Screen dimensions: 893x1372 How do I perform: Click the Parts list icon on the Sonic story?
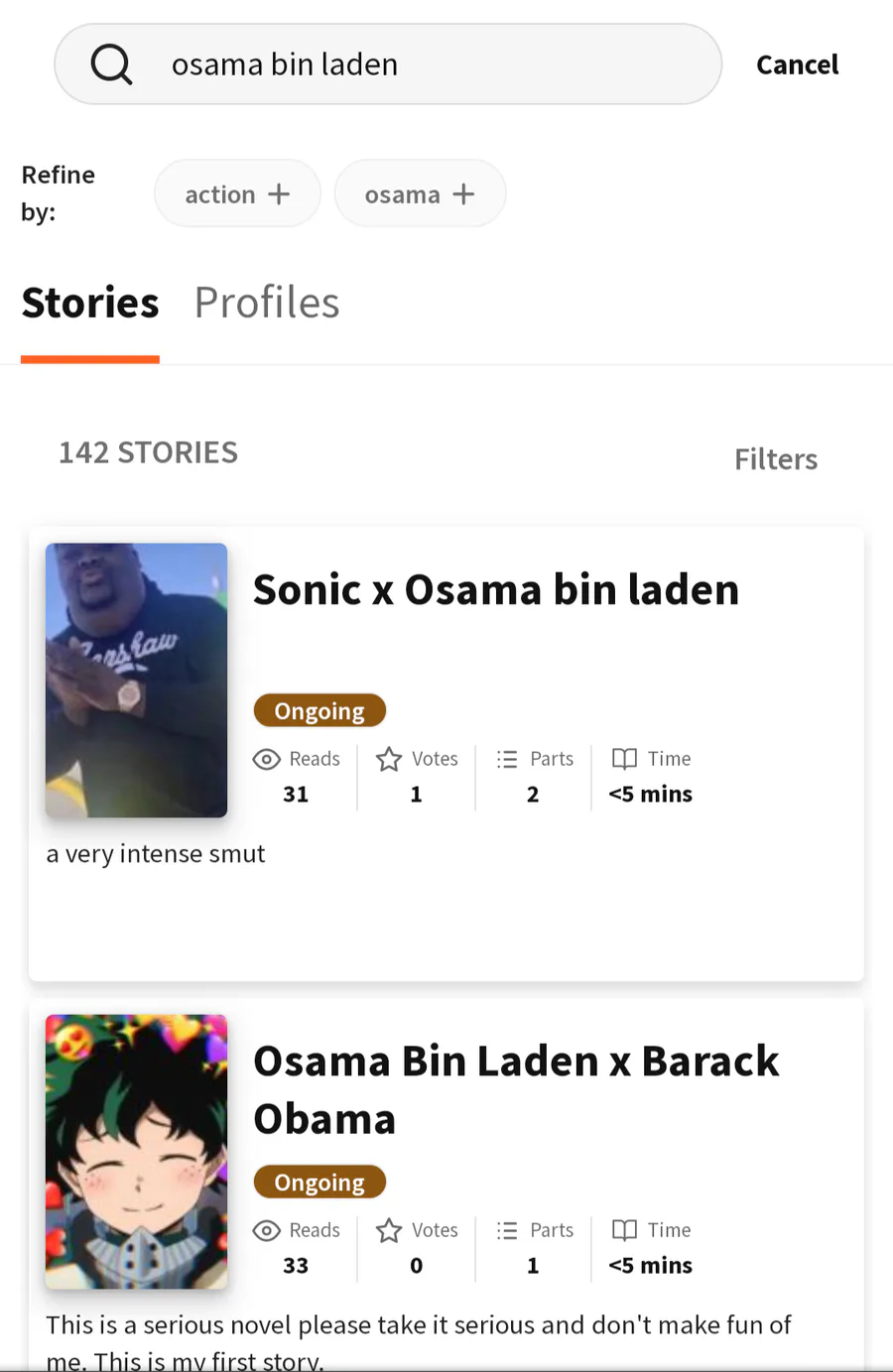[507, 759]
